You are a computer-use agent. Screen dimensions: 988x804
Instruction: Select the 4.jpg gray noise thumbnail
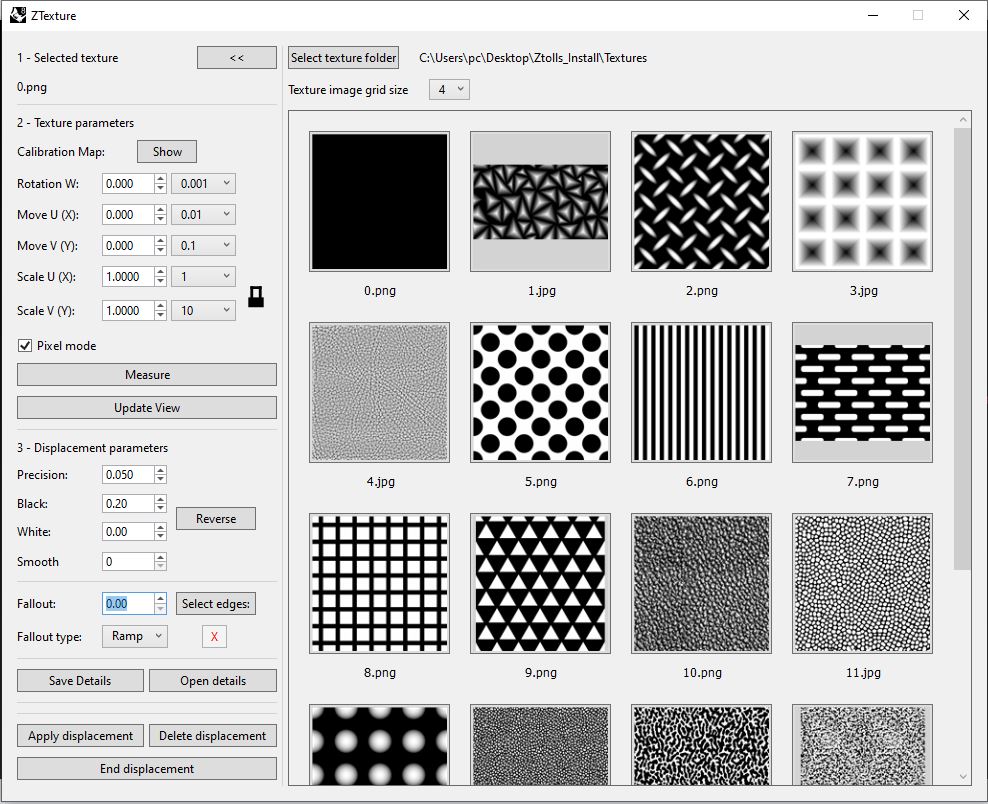click(379, 393)
